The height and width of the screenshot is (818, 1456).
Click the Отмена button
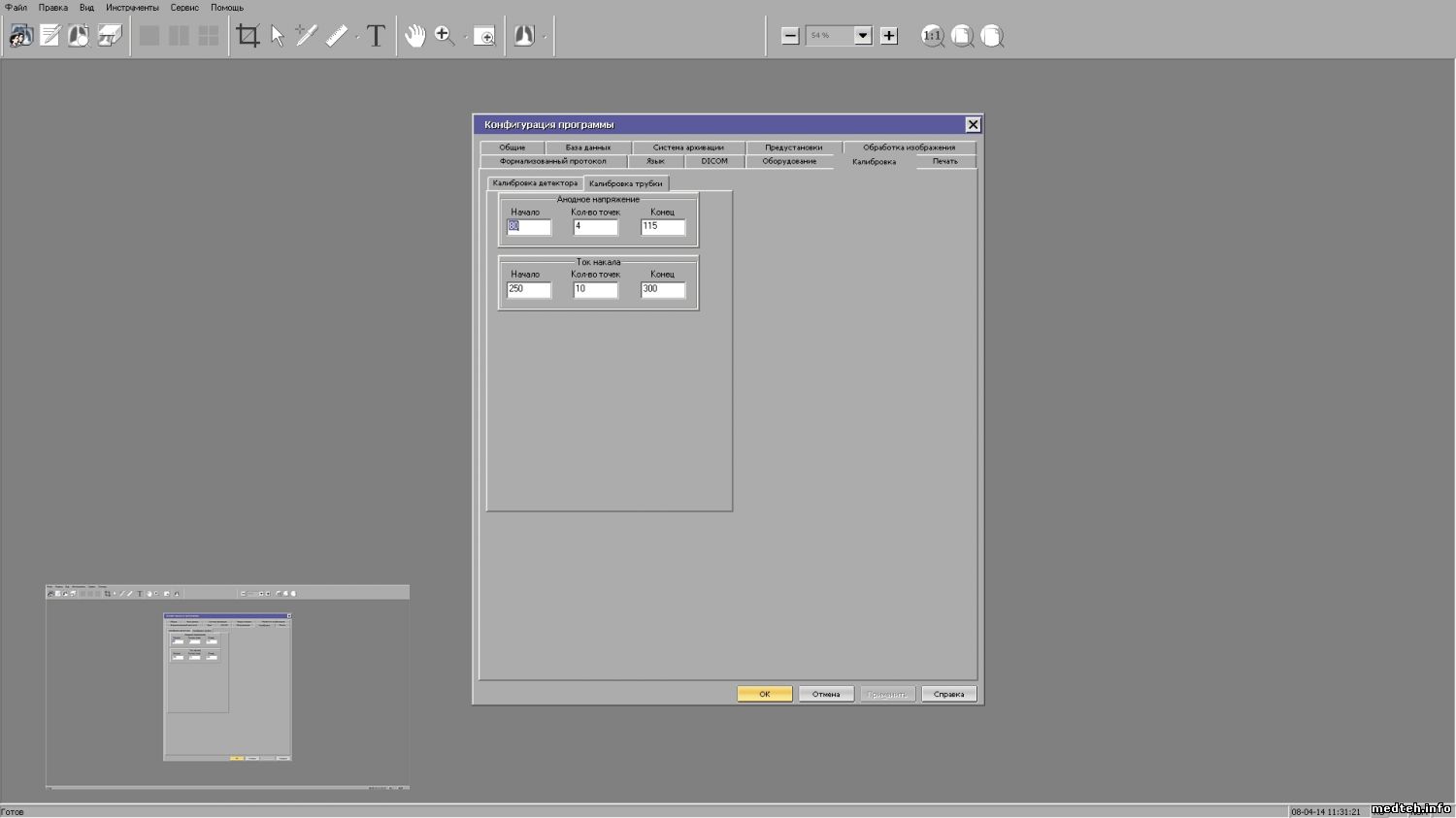(x=826, y=694)
